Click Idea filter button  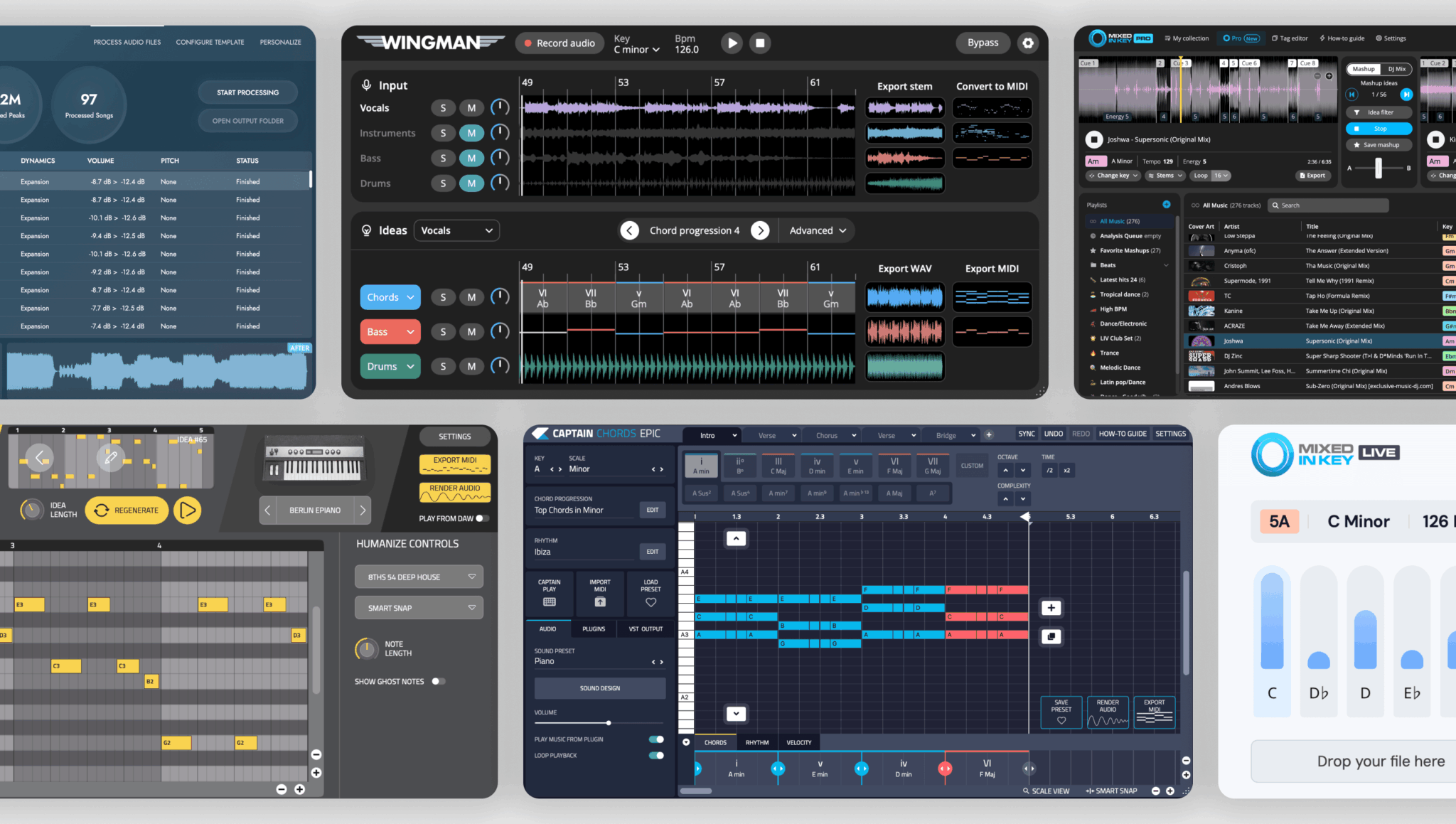1379,112
